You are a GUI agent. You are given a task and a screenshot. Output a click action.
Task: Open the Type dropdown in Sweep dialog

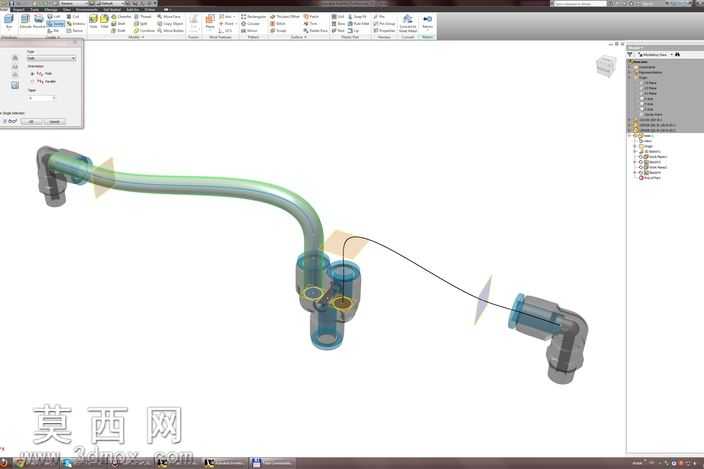(51, 58)
